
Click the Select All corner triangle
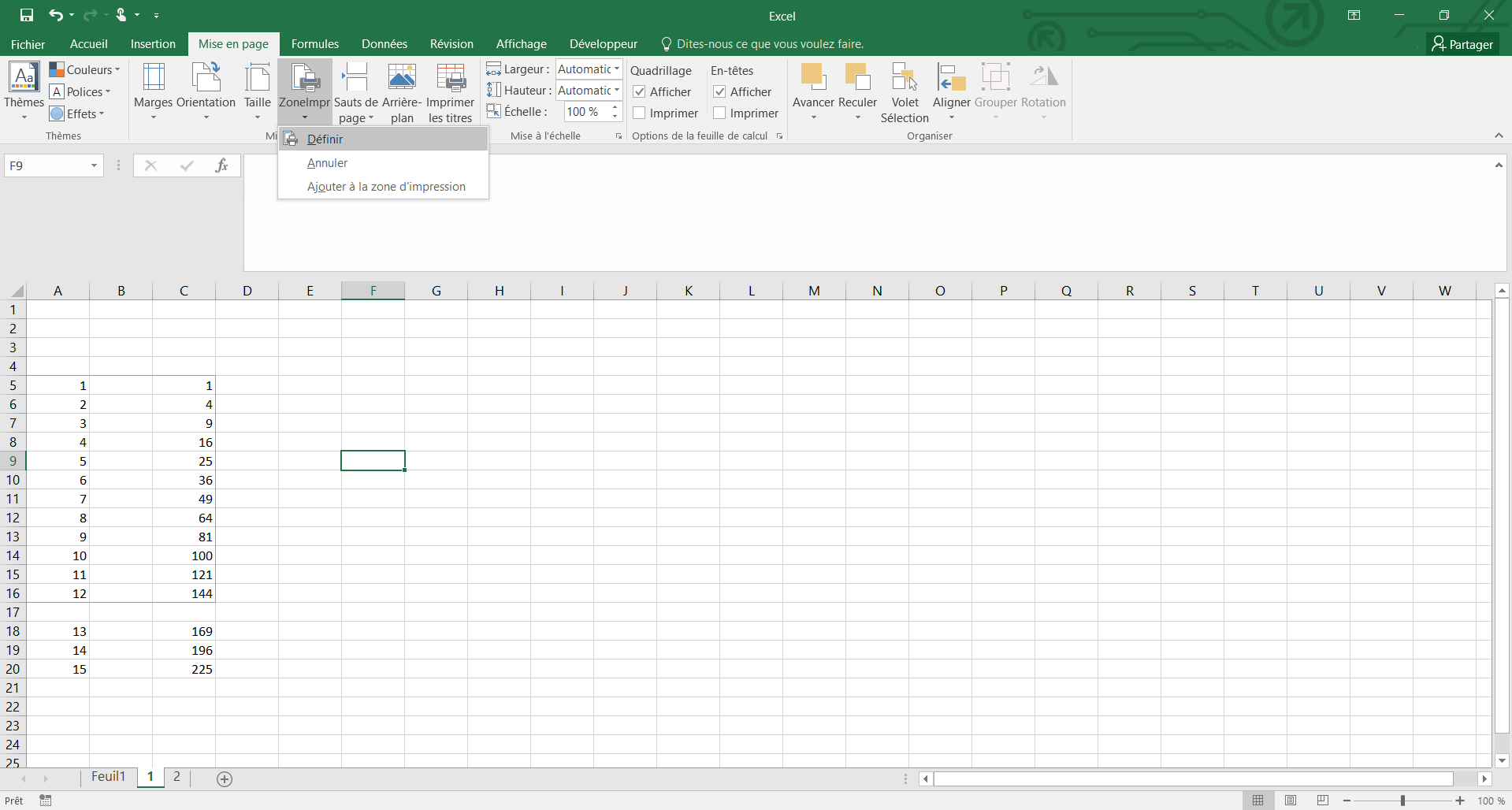(17, 291)
